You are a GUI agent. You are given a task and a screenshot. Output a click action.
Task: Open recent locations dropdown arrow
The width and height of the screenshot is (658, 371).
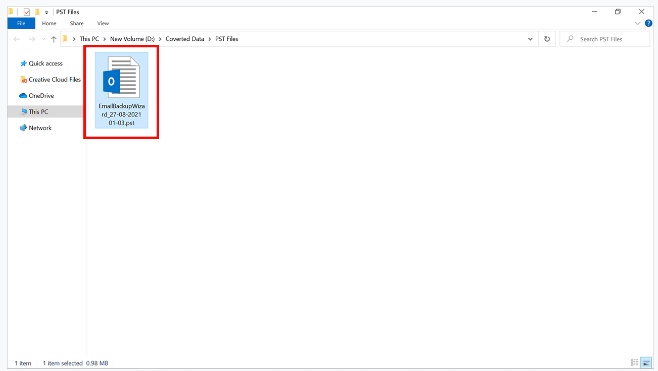point(43,39)
